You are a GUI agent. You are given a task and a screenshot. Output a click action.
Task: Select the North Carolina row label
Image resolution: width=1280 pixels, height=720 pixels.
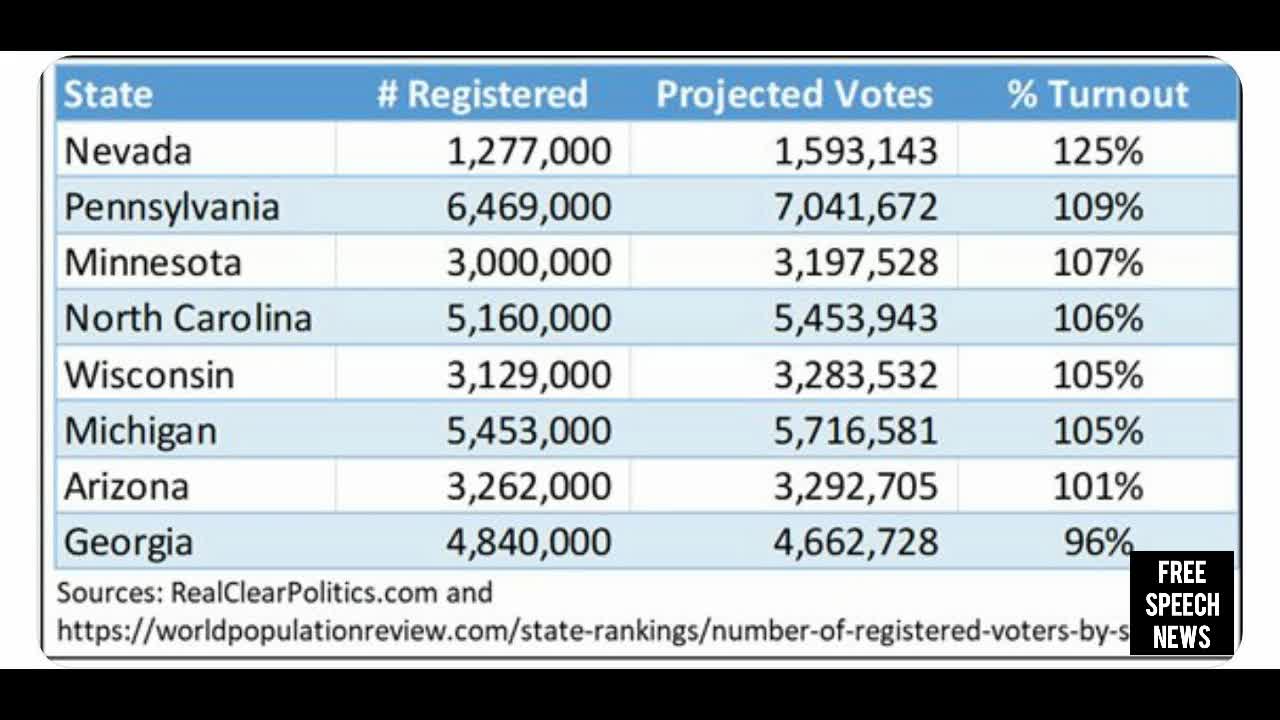pyautogui.click(x=188, y=318)
